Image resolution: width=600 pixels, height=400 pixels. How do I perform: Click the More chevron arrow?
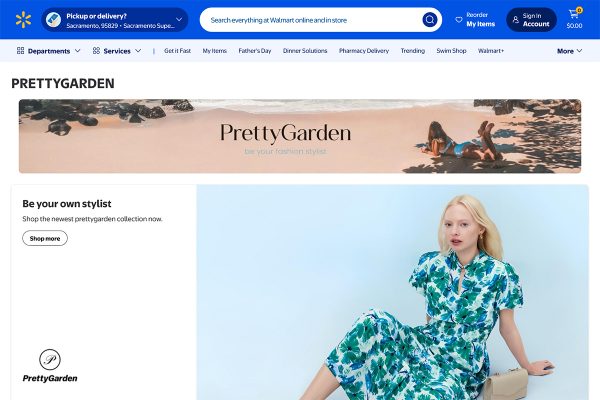click(579, 51)
